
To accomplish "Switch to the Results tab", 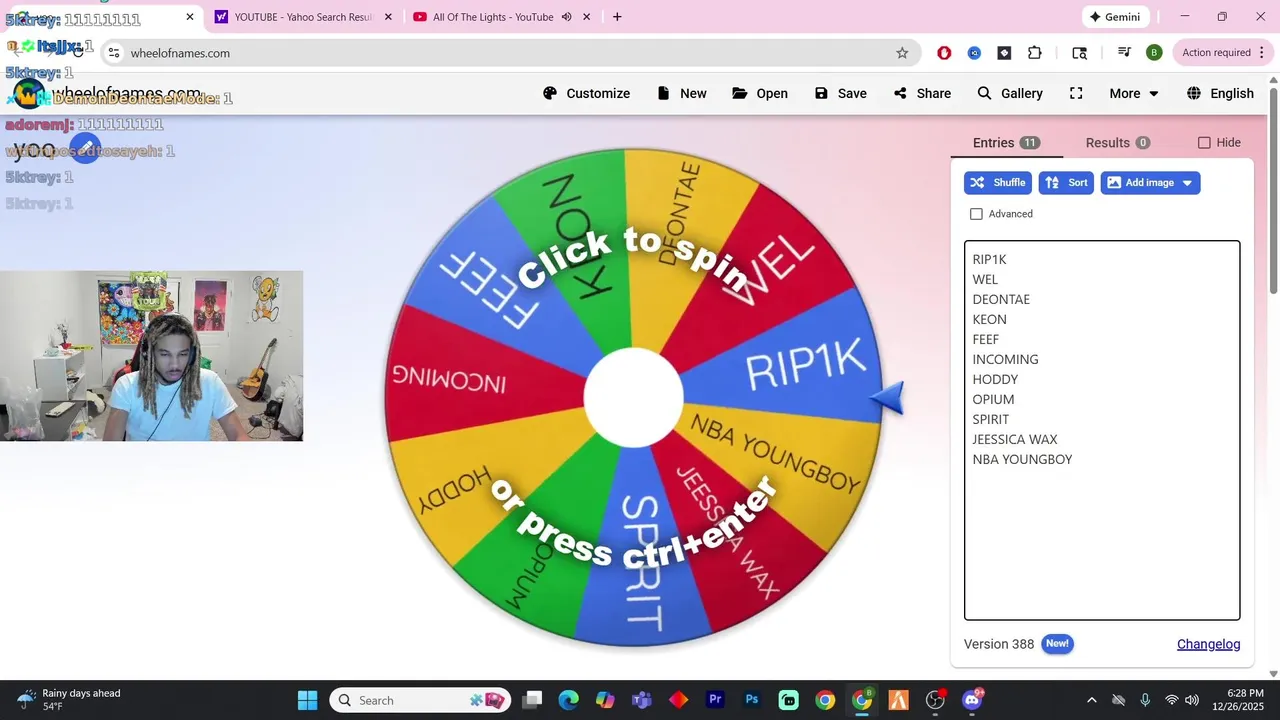I will point(1117,143).
